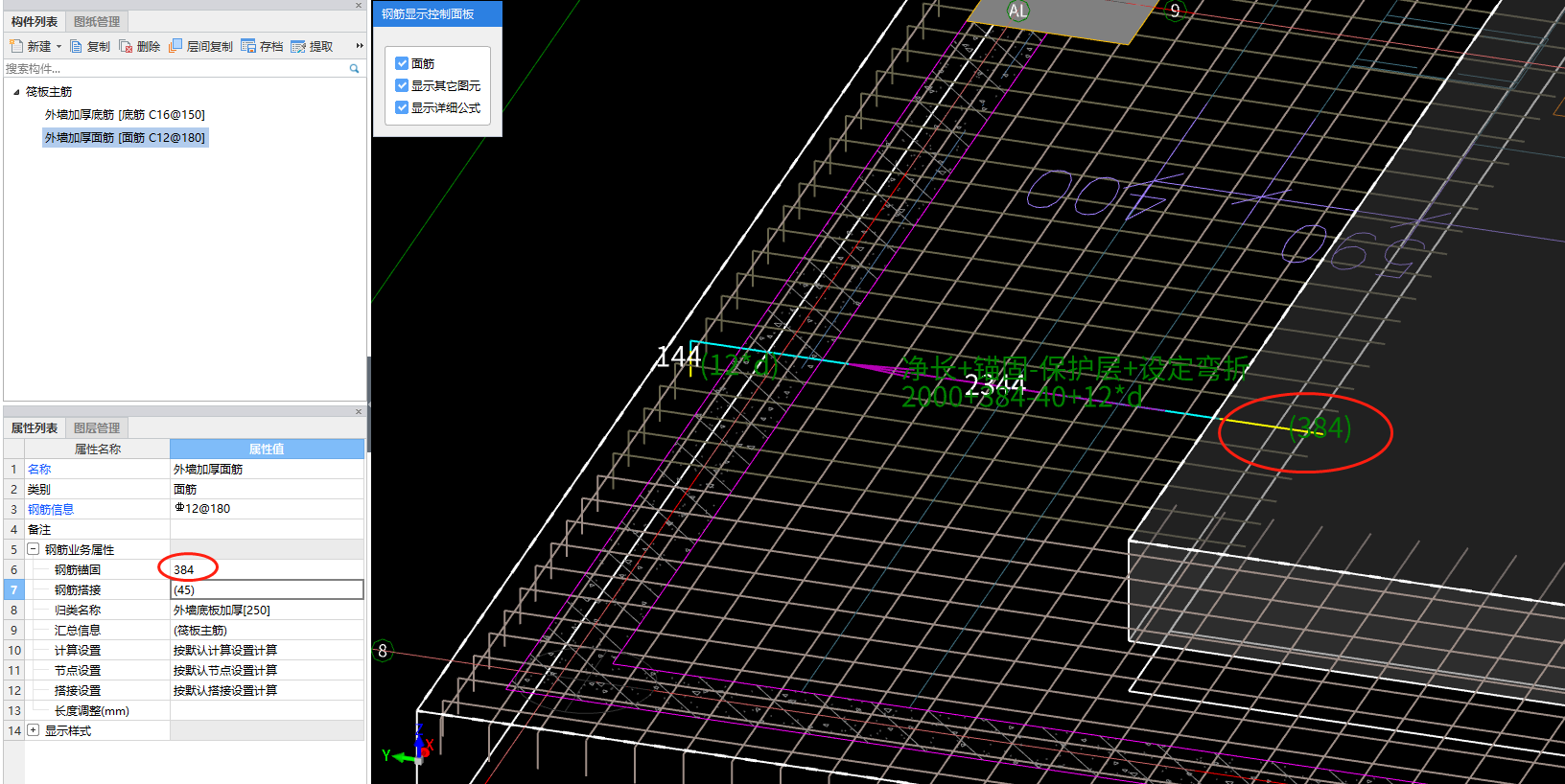This screenshot has height=784, width=1565.
Task: Toggle the 面筋 checkbox
Action: pos(402,63)
